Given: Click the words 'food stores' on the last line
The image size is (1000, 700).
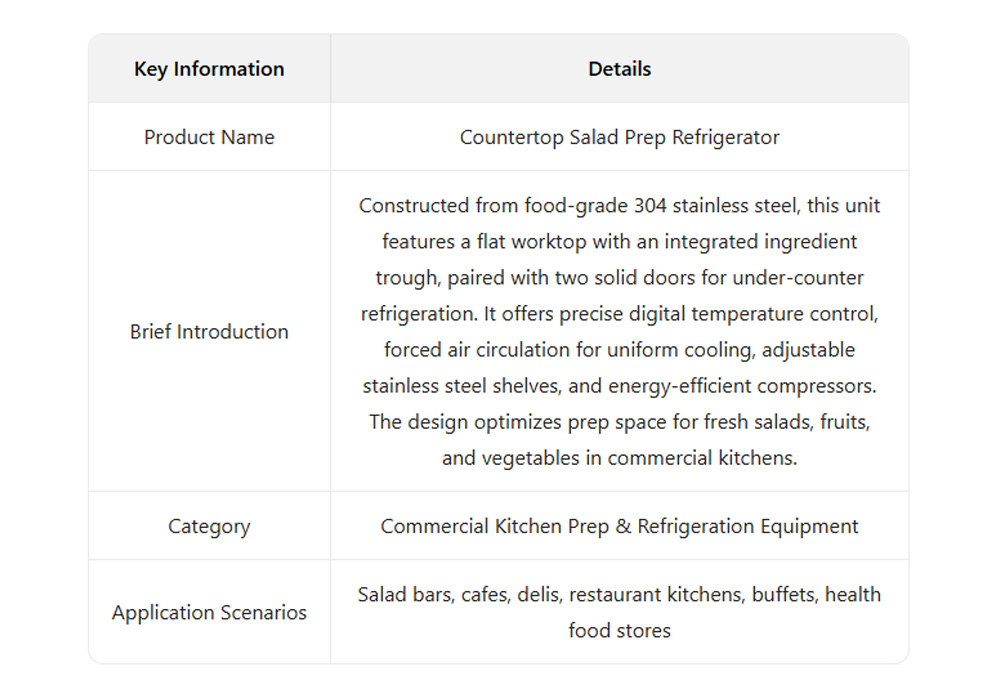Looking at the screenshot, I should point(619,631).
